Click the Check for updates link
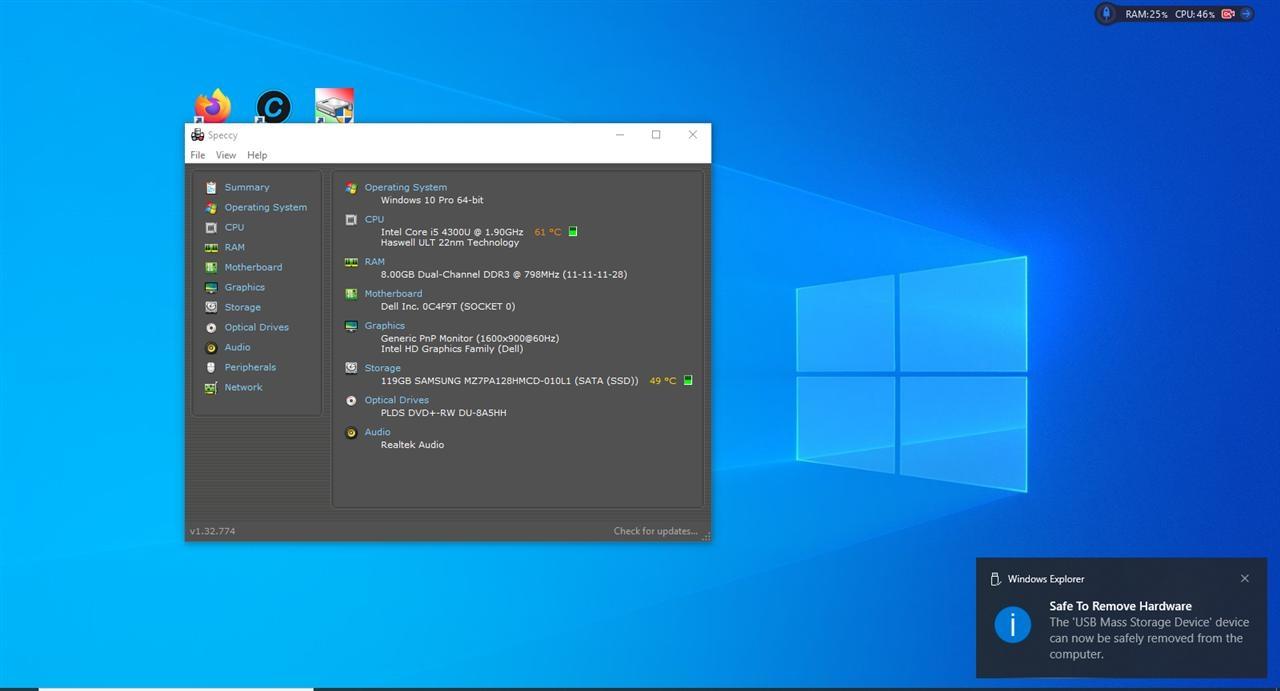1280x691 pixels. pos(655,531)
